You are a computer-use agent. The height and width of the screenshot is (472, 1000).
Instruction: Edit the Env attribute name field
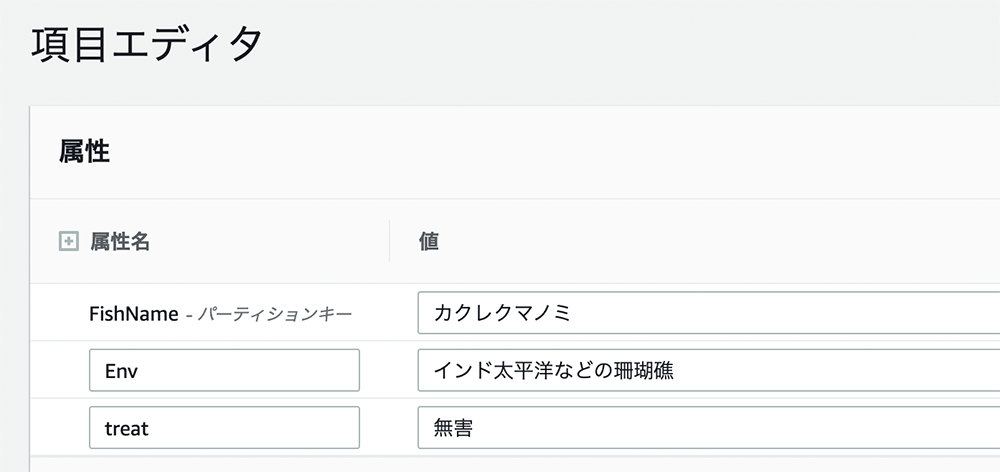[x=224, y=370]
